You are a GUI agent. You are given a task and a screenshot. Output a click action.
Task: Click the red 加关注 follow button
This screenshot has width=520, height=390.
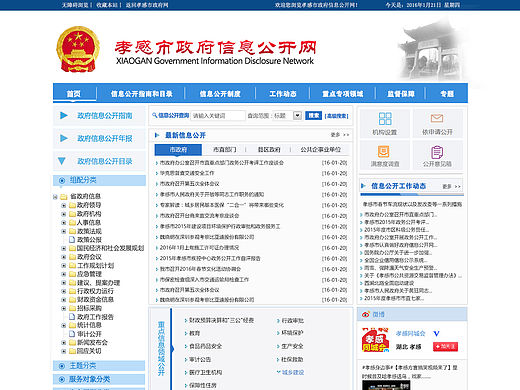(x=445, y=347)
